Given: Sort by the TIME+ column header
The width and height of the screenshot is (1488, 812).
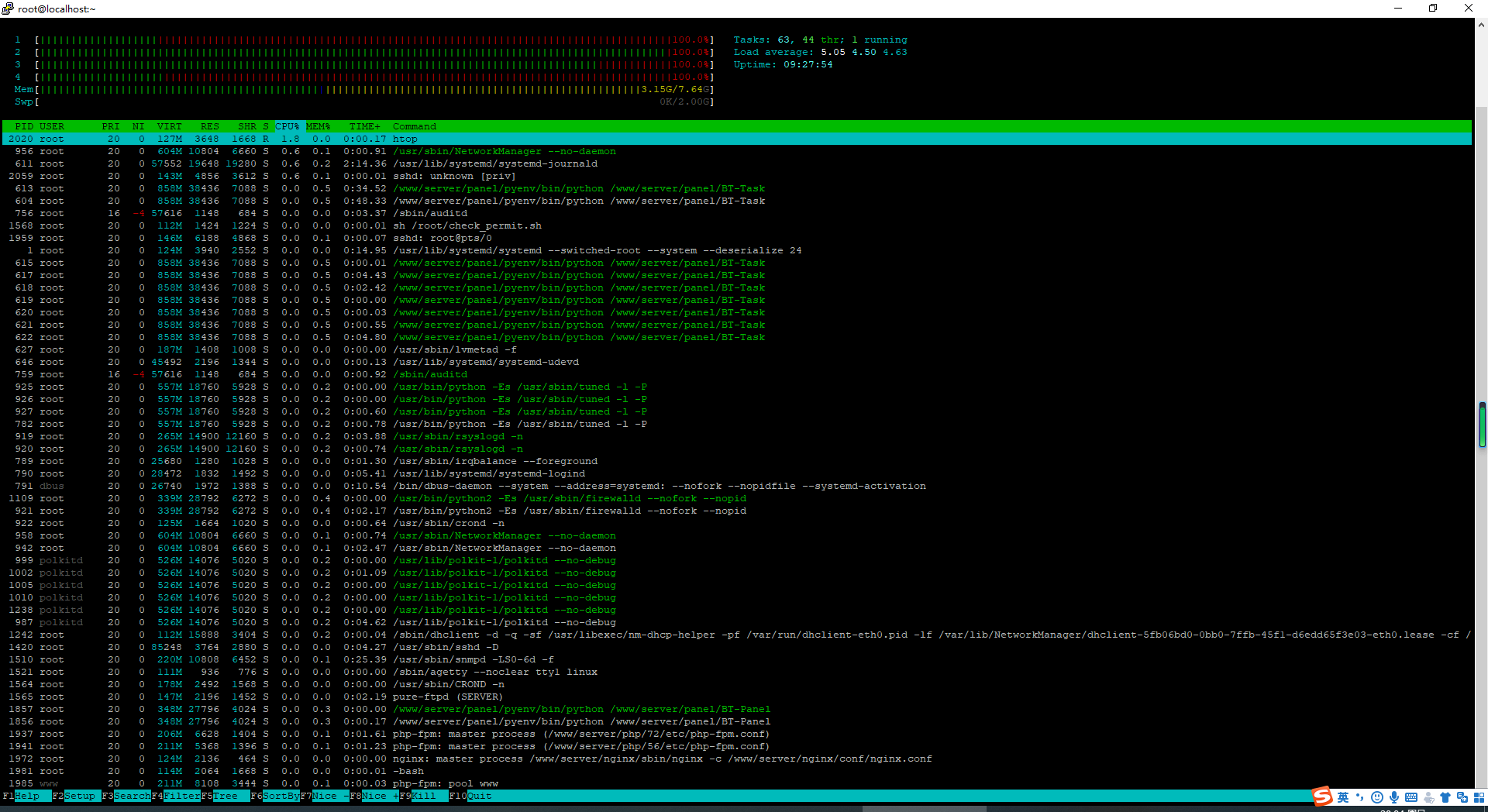Looking at the screenshot, I should [365, 126].
